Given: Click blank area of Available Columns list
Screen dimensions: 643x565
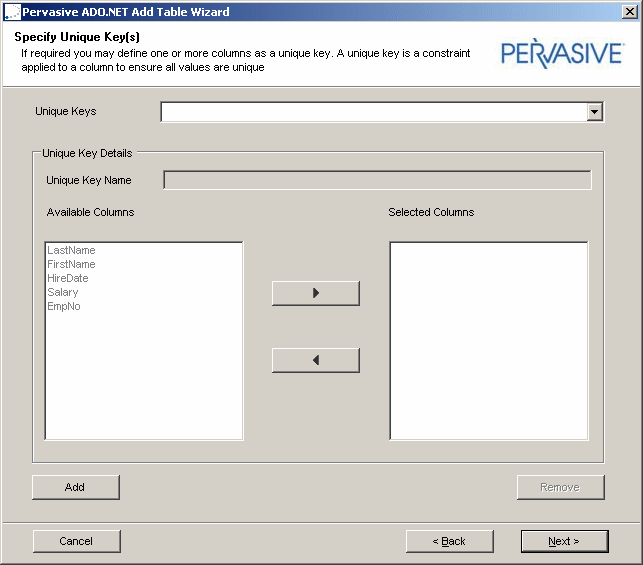Looking at the screenshot, I should click(x=143, y=380).
